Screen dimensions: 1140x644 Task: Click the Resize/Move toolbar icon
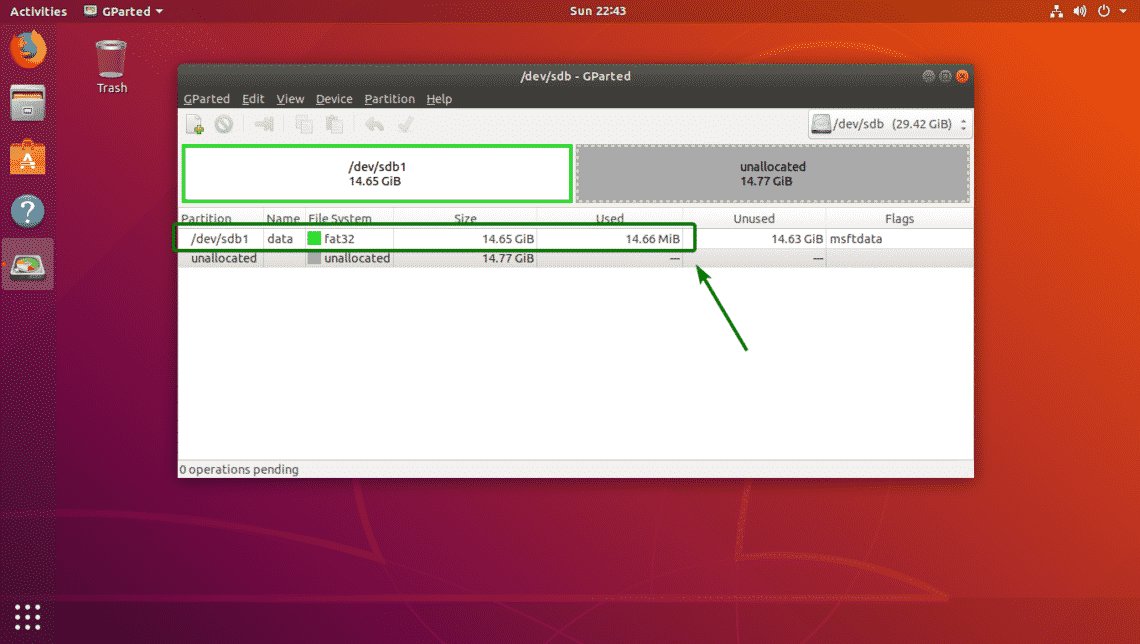click(x=263, y=124)
